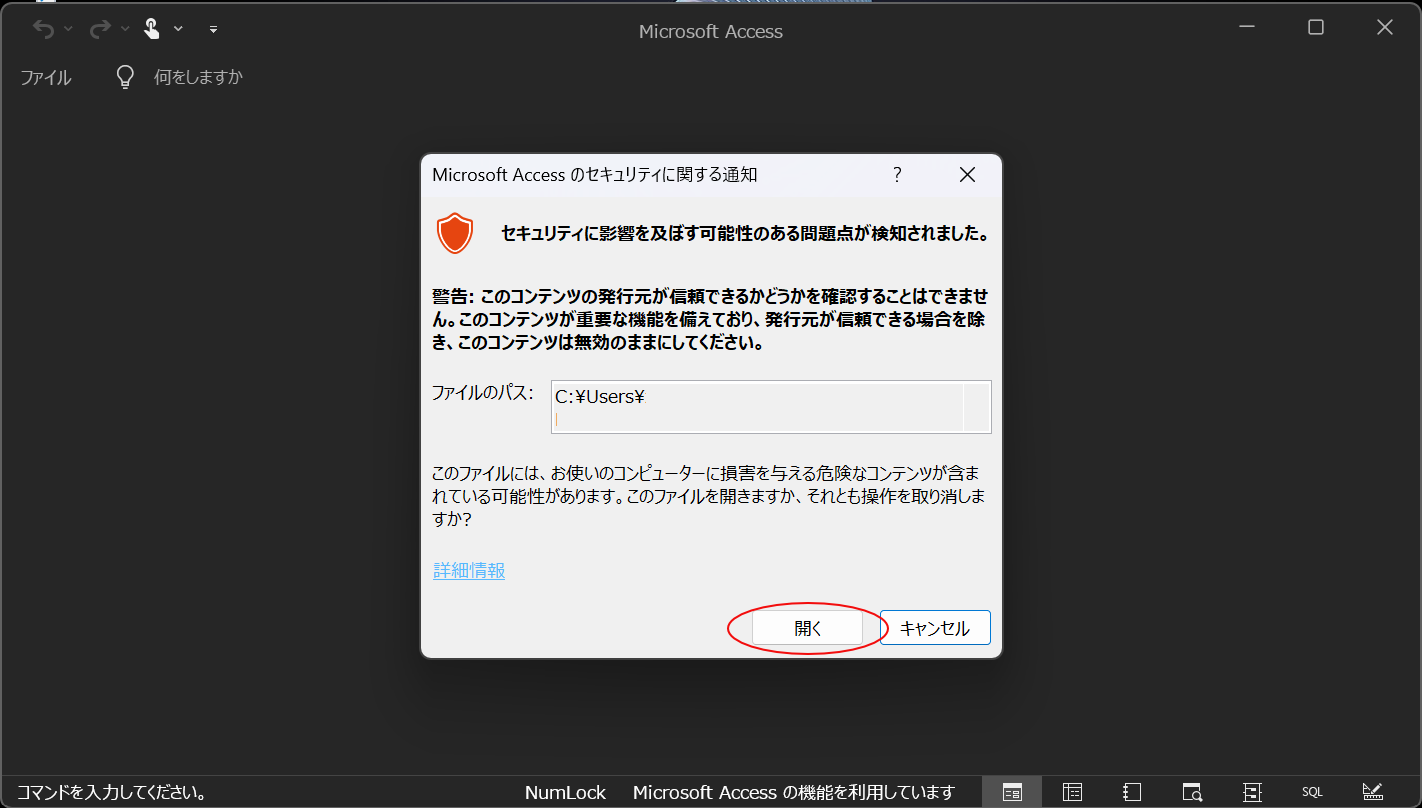Switch to Print Preview in status bar
The width and height of the screenshot is (1422, 808).
1192,792
